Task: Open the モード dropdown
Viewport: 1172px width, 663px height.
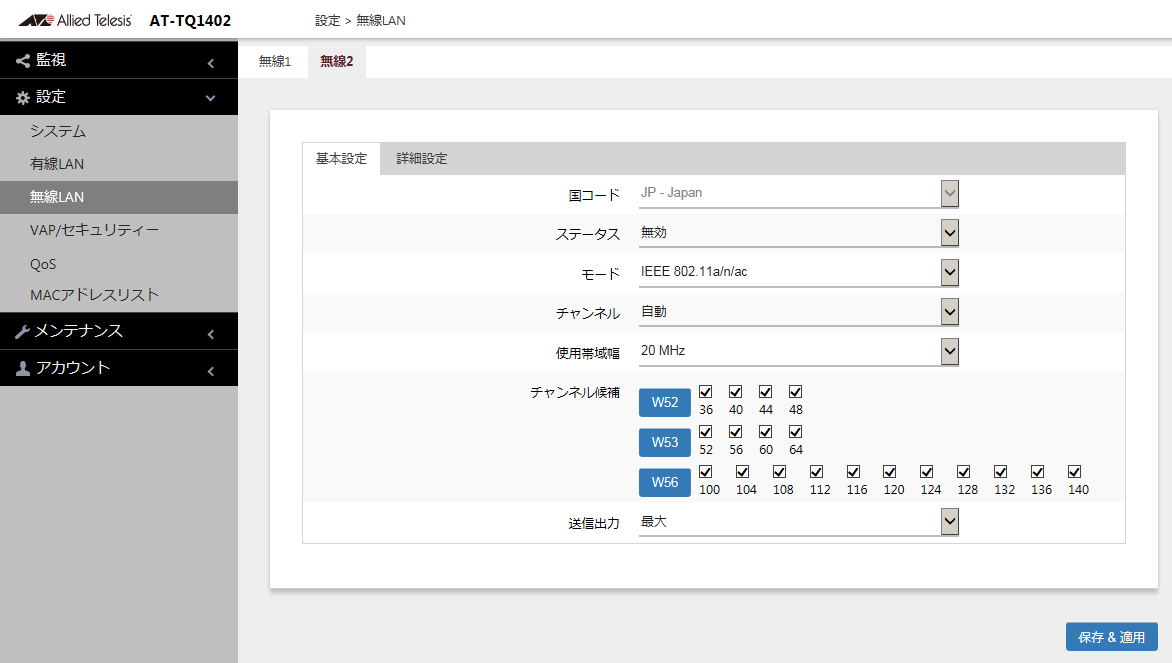Action: (x=798, y=272)
